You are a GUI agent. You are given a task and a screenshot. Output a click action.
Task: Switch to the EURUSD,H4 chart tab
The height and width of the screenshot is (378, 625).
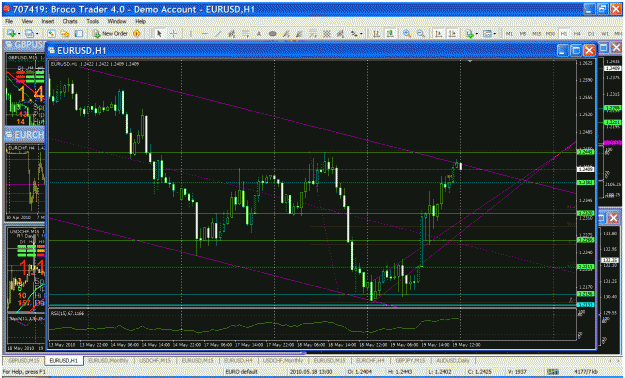coord(239,360)
